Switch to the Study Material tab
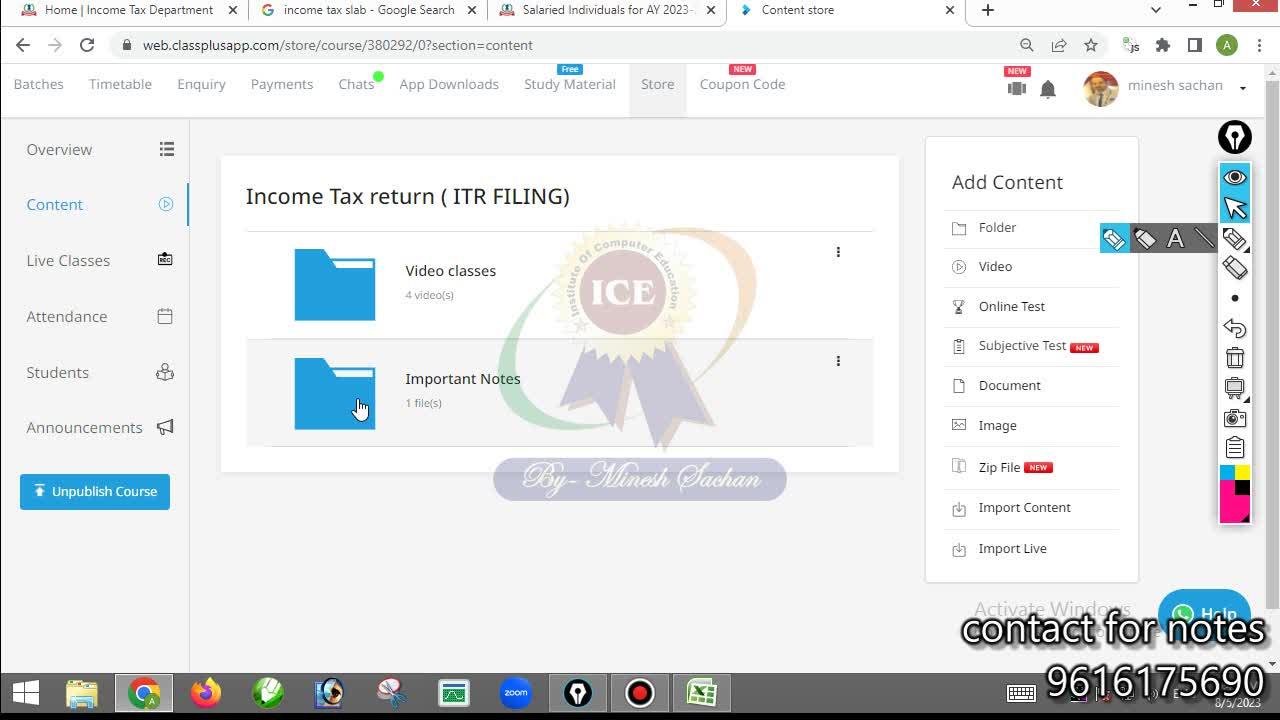This screenshot has height=720, width=1280. [569, 85]
